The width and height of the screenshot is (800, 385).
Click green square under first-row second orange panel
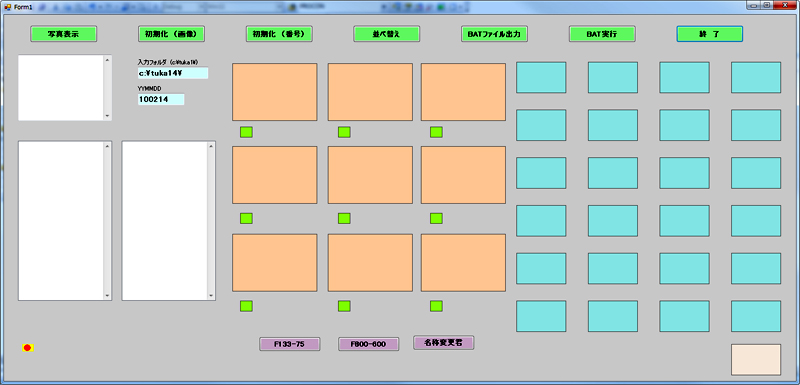point(344,132)
